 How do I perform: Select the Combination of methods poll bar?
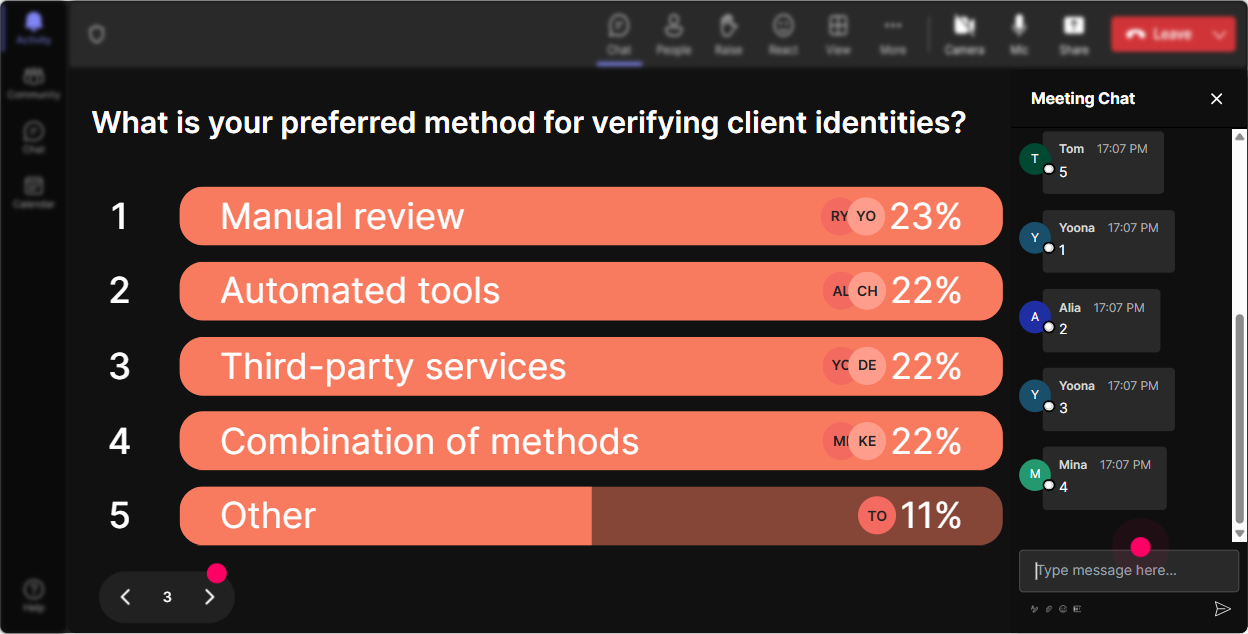pyautogui.click(x=591, y=441)
